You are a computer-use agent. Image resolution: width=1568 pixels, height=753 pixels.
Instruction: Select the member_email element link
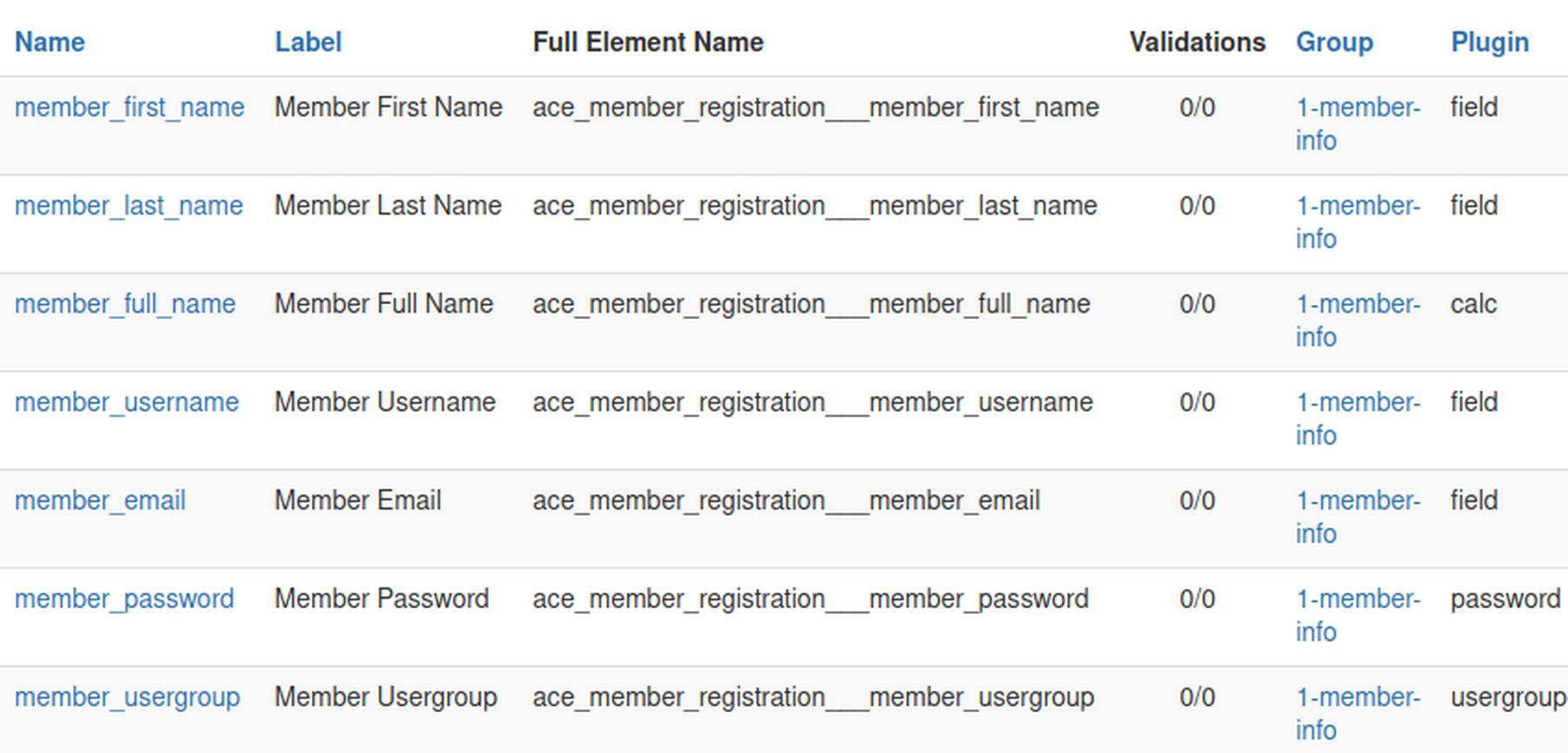(99, 501)
